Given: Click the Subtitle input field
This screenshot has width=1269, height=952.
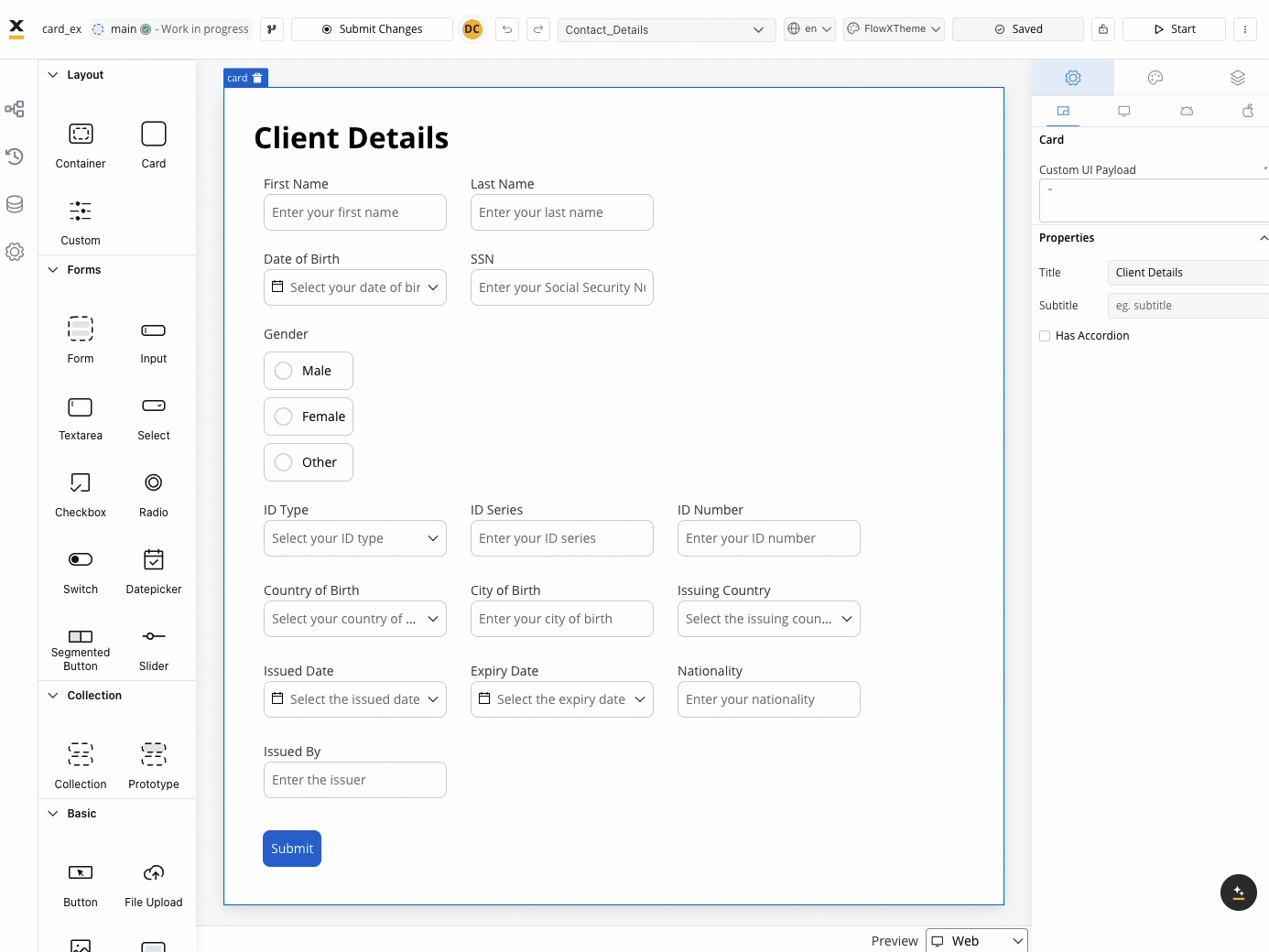Looking at the screenshot, I should (1188, 306).
